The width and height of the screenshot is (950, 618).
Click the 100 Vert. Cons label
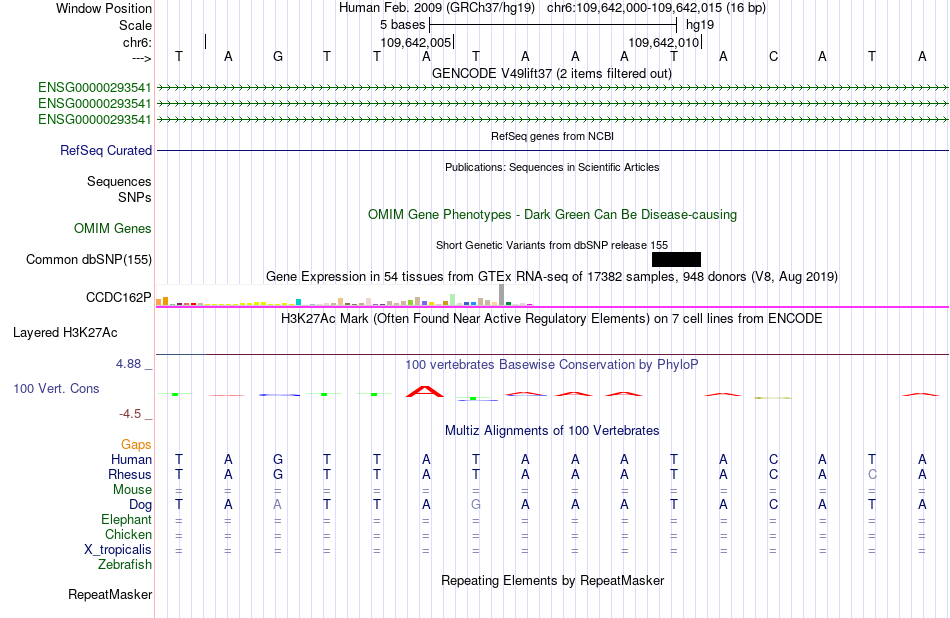[56, 388]
